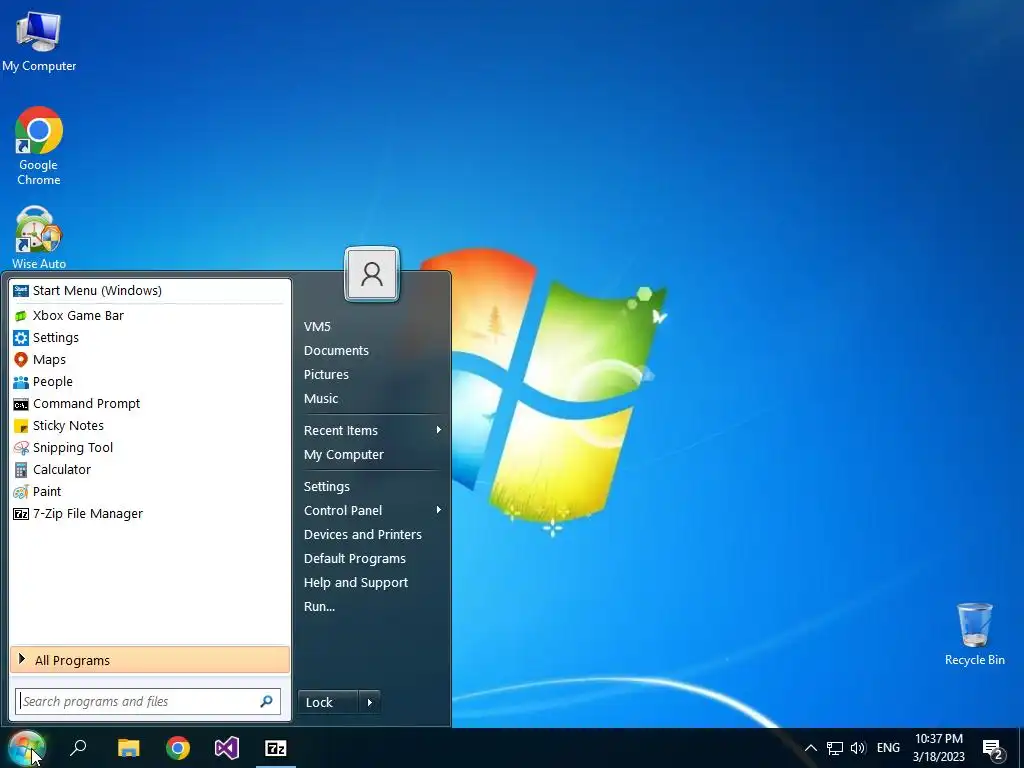
Task: Launch Chrome from the taskbar
Action: (178, 748)
